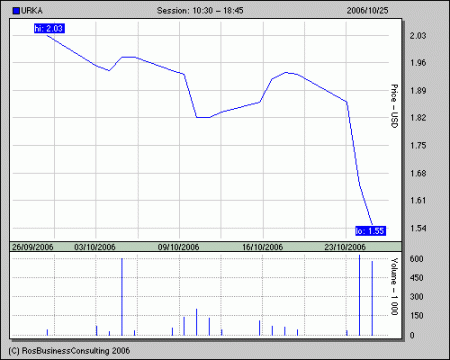This screenshot has width=450, height=360.
Task: Click the 16/10/2006 date label
Action: click(x=262, y=247)
